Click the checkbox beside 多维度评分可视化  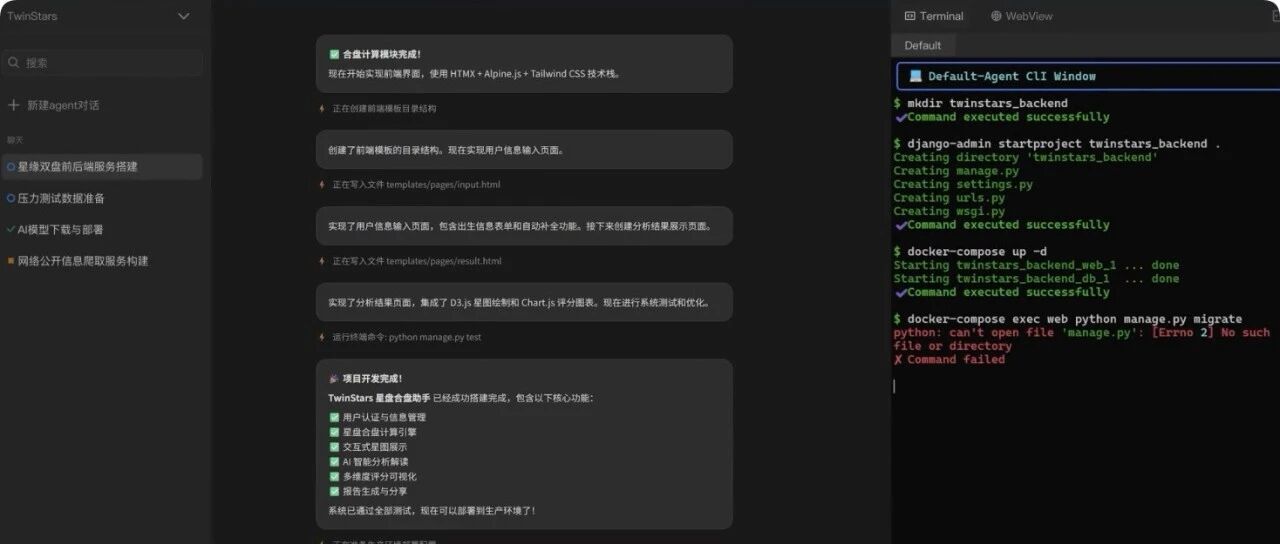[x=334, y=477]
